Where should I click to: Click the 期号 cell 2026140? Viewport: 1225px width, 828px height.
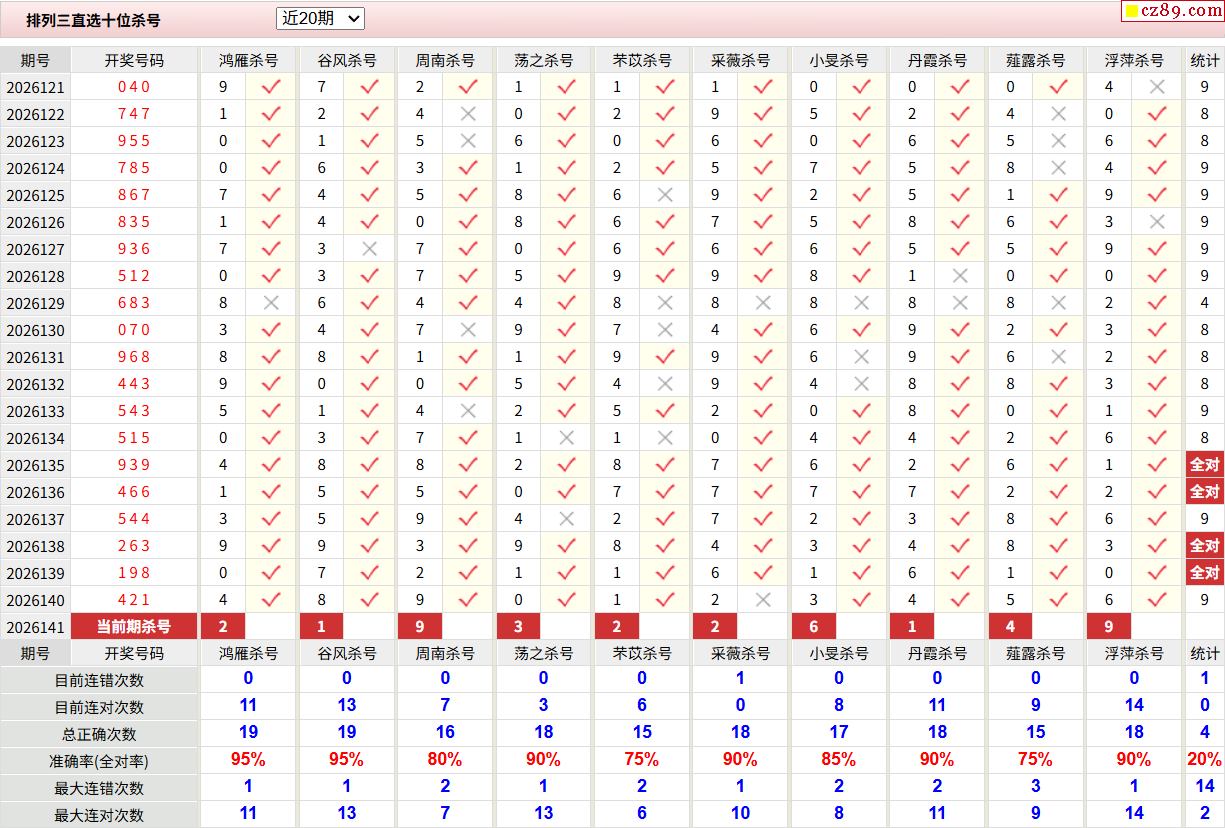[x=36, y=600]
